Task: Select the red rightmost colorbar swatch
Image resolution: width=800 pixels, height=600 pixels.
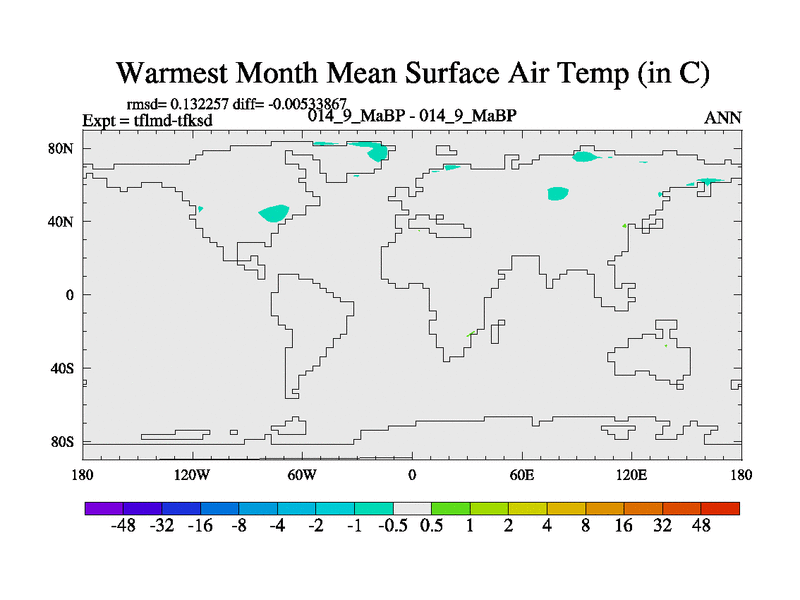Action: click(720, 508)
